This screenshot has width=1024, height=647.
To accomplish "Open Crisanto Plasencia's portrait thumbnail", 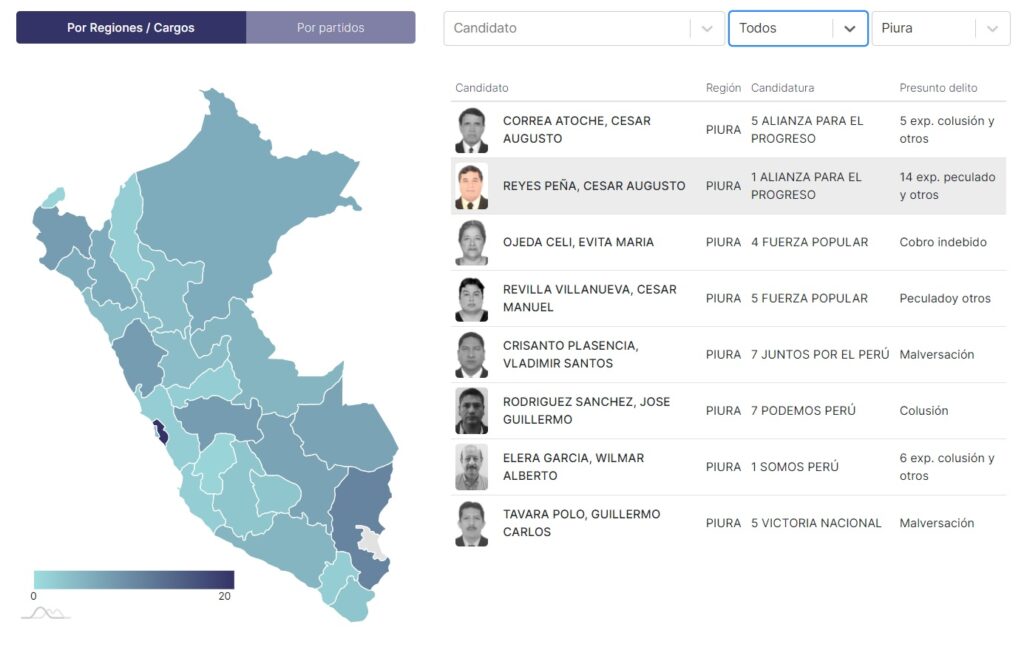I will click(x=471, y=354).
